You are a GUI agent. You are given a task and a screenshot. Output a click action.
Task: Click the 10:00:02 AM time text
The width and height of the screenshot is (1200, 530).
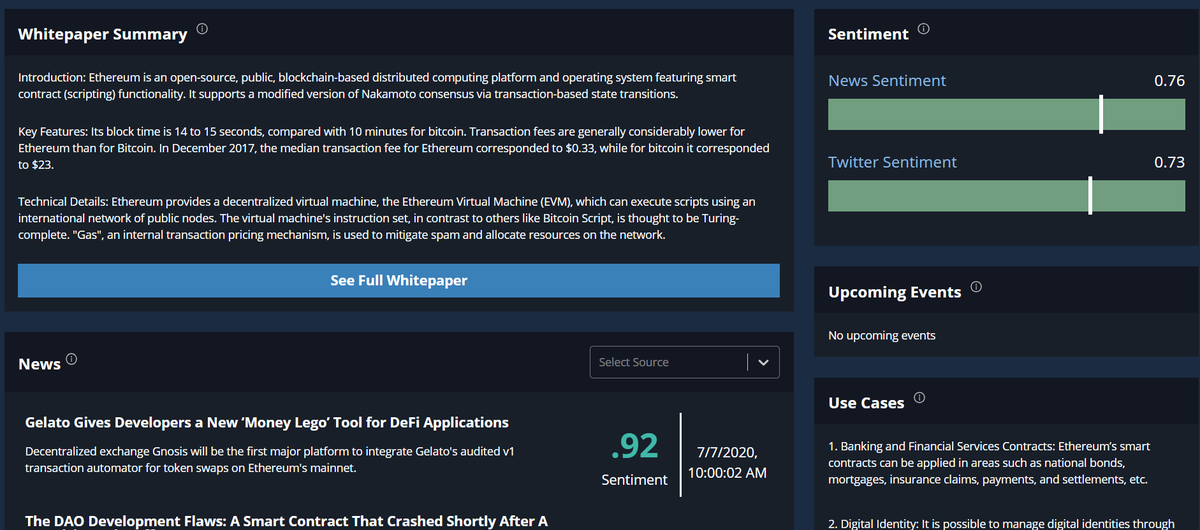(x=728, y=472)
